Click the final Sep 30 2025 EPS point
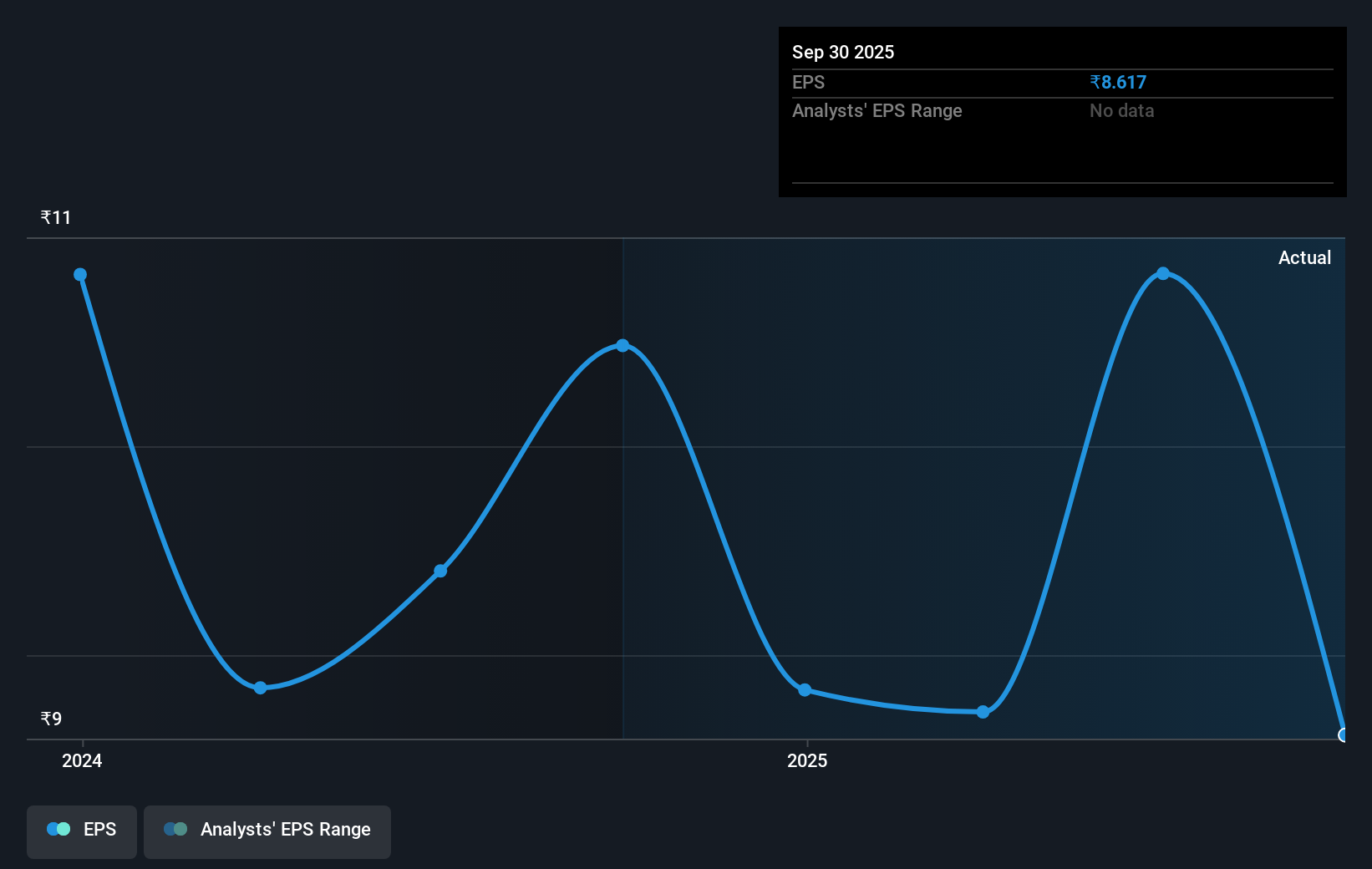The height and width of the screenshot is (869, 1372). pyautogui.click(x=1343, y=735)
